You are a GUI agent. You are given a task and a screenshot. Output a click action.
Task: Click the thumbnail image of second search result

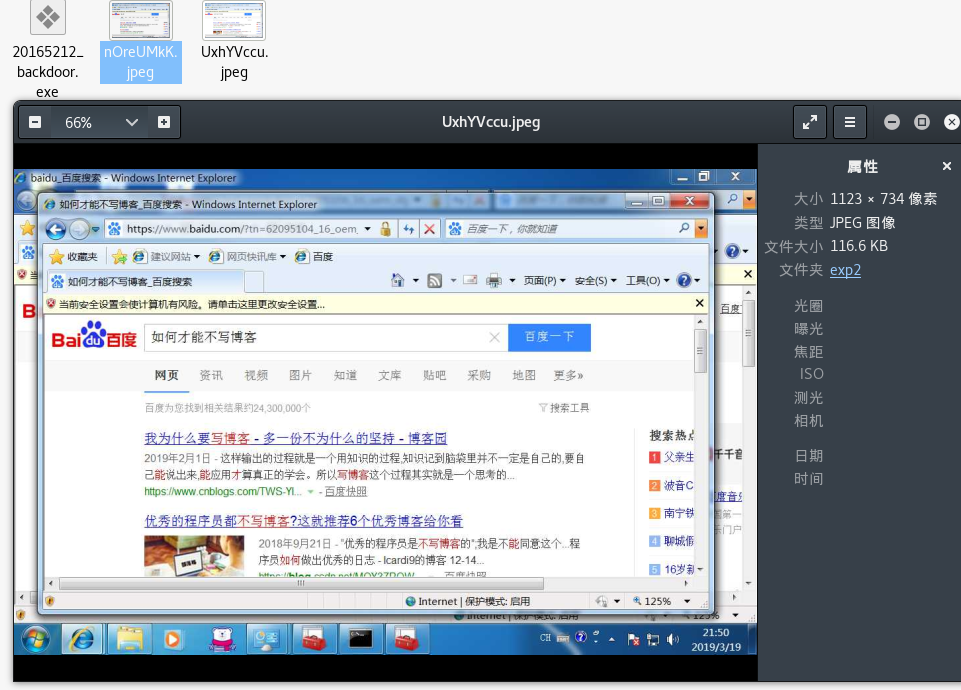pos(194,556)
